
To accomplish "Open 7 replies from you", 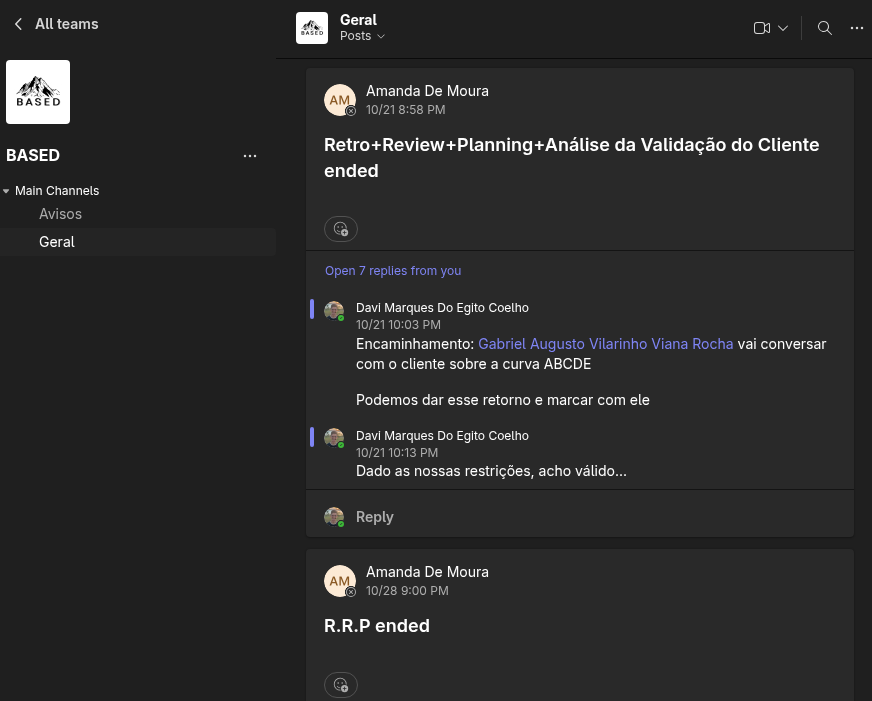I will coord(393,271).
